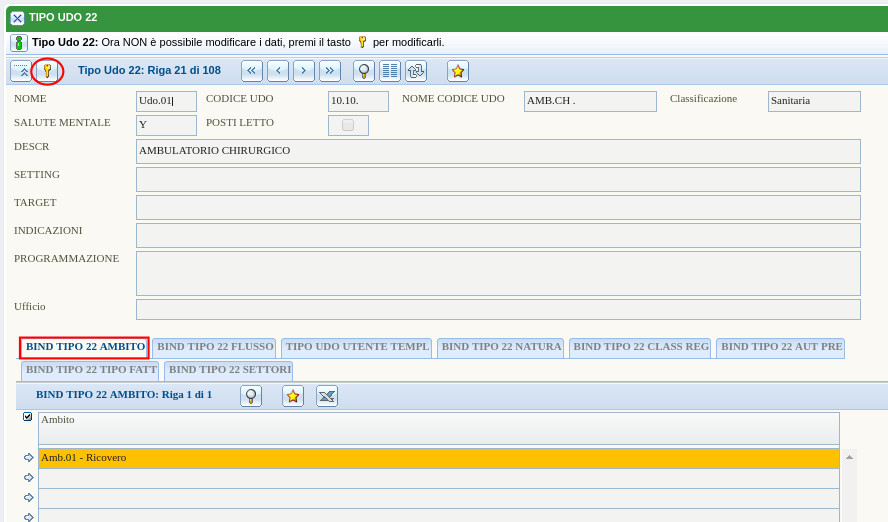Open row arrow for Amb.01 - Ricovero

[x=29, y=457]
